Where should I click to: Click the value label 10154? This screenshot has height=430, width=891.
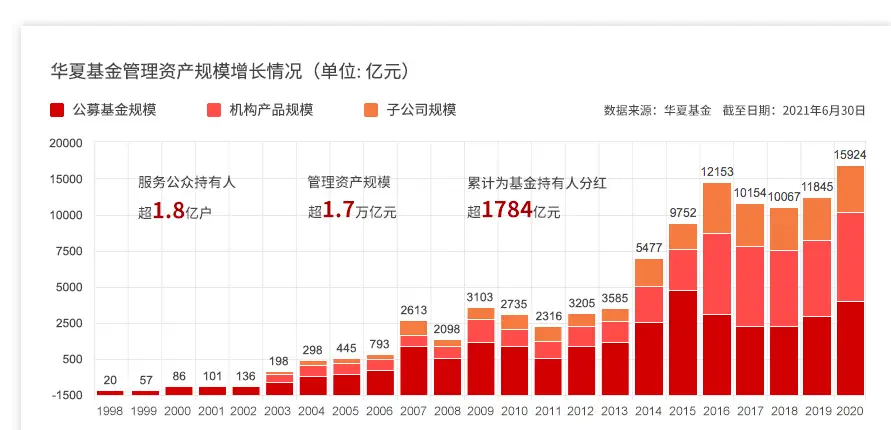pos(751,193)
